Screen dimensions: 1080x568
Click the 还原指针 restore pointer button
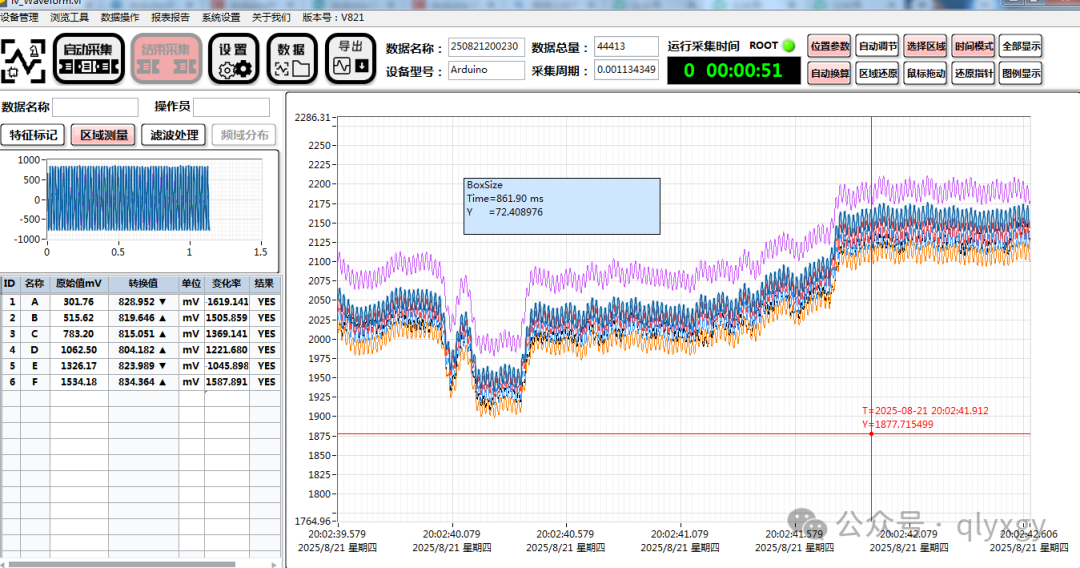[x=974, y=73]
